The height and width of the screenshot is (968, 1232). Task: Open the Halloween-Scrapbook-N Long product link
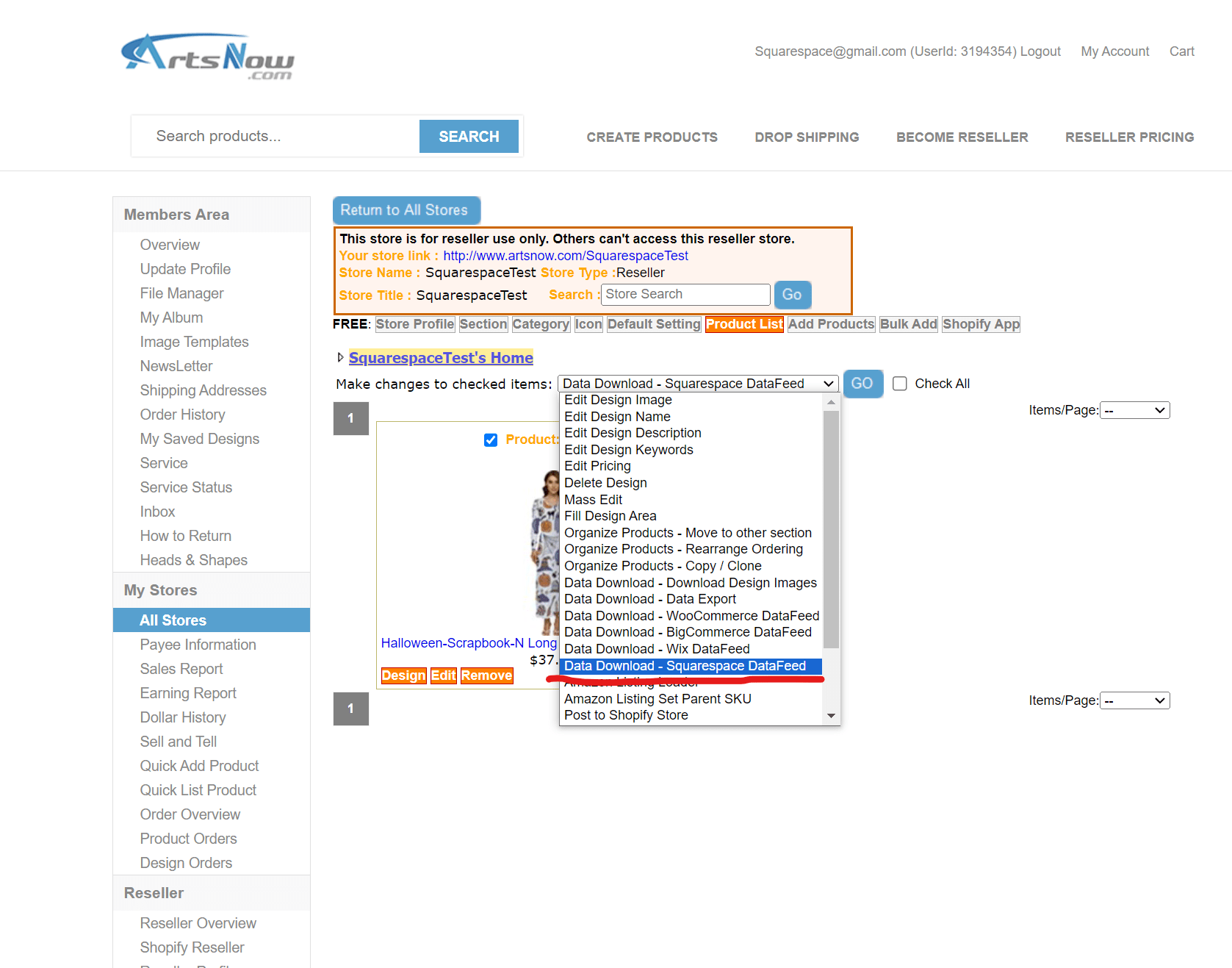(469, 643)
